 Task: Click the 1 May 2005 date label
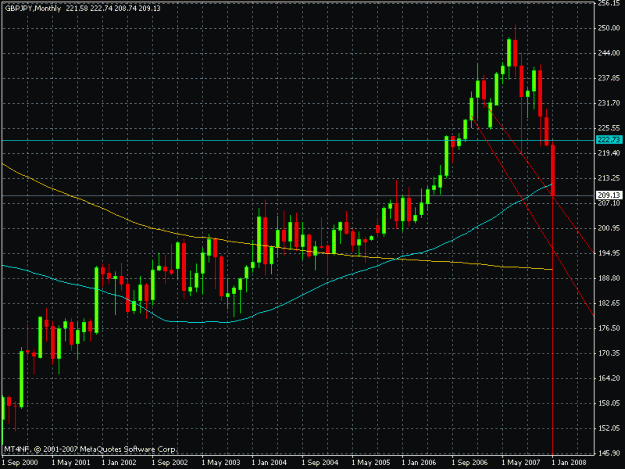click(x=371, y=463)
